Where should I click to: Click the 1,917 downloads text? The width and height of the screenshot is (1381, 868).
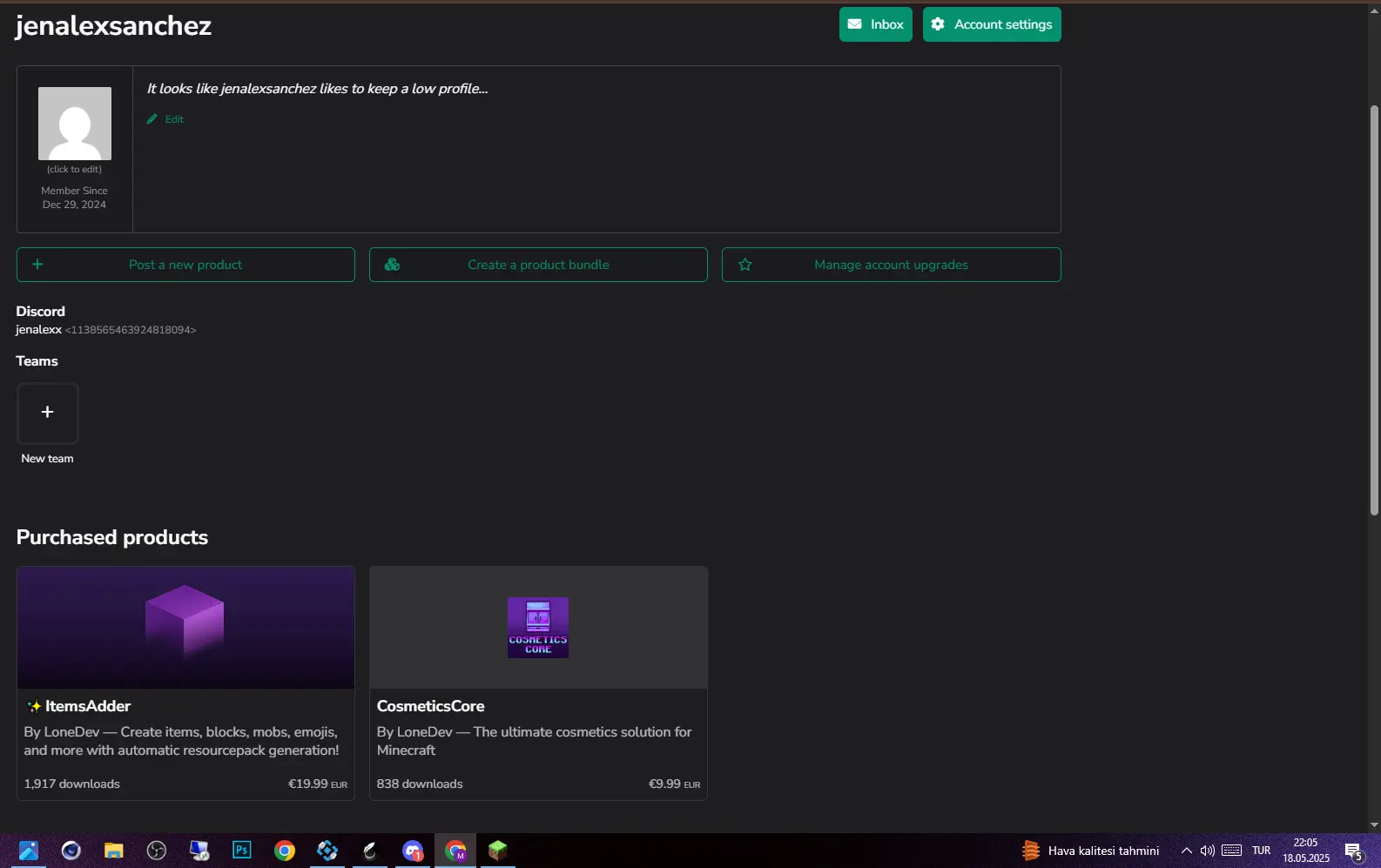(72, 784)
